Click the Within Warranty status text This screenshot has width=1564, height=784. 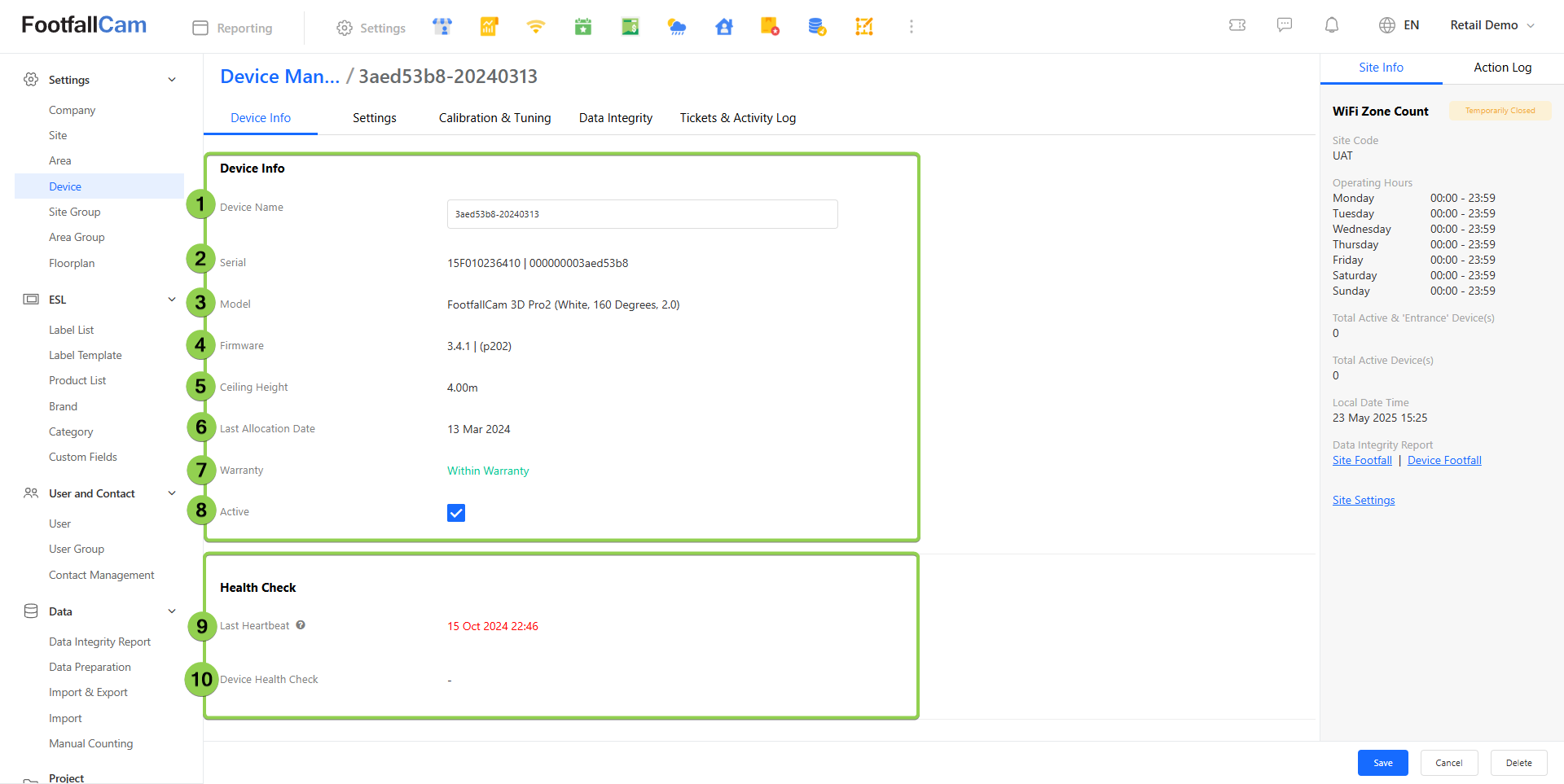click(x=488, y=471)
